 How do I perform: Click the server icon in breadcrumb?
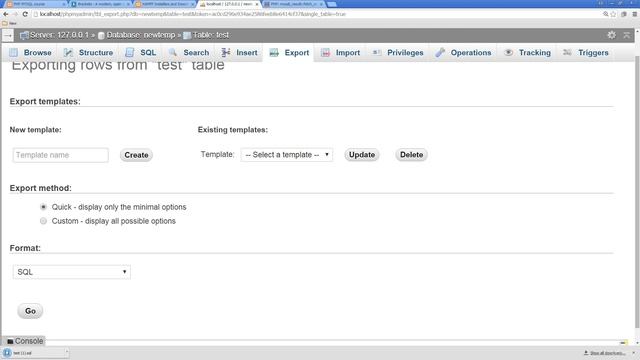click(x=24, y=36)
